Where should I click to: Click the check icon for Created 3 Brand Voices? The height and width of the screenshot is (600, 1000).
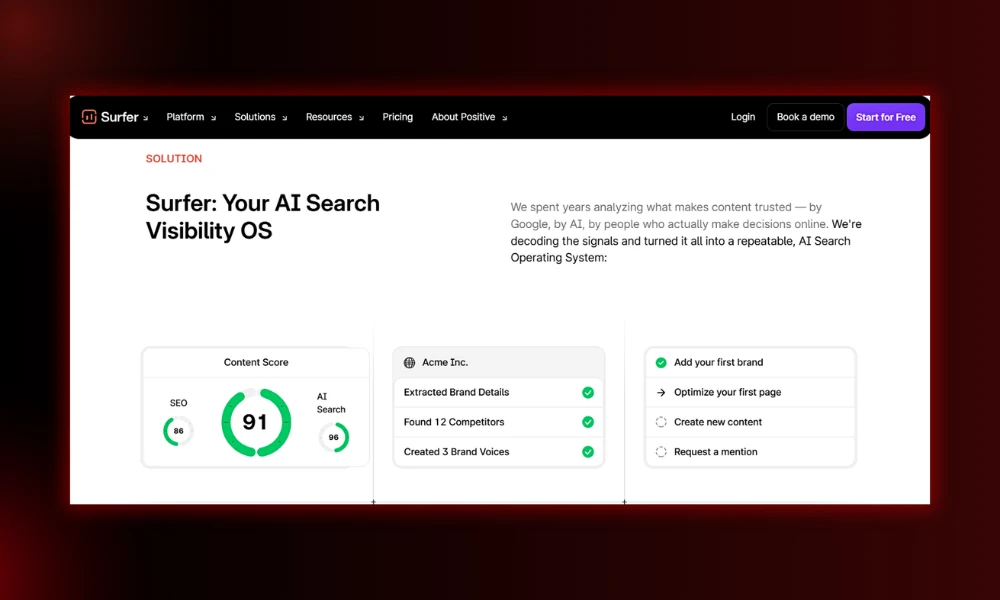[x=588, y=451]
